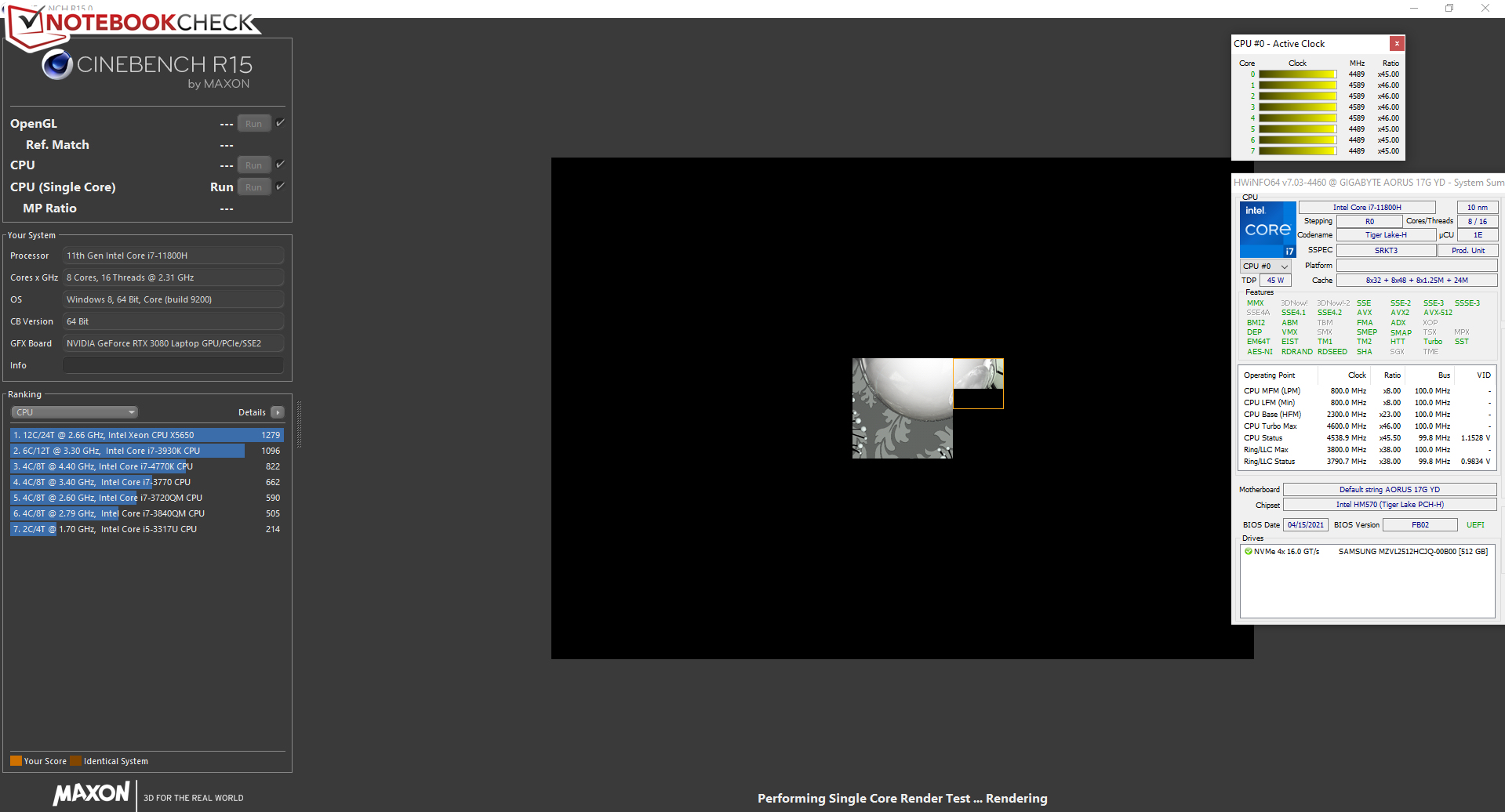This screenshot has width=1505, height=812.
Task: Click the 45 W TDP value in HWiNFO
Action: point(1275,281)
